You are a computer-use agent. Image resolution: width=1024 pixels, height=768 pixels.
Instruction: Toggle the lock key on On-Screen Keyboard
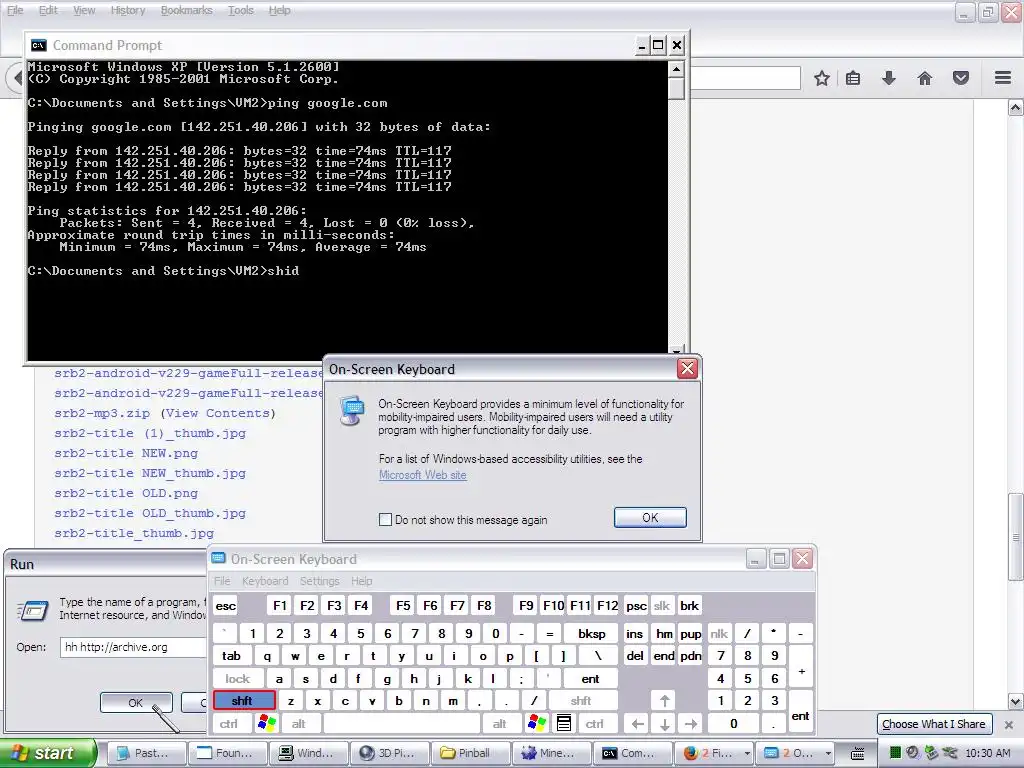238,679
